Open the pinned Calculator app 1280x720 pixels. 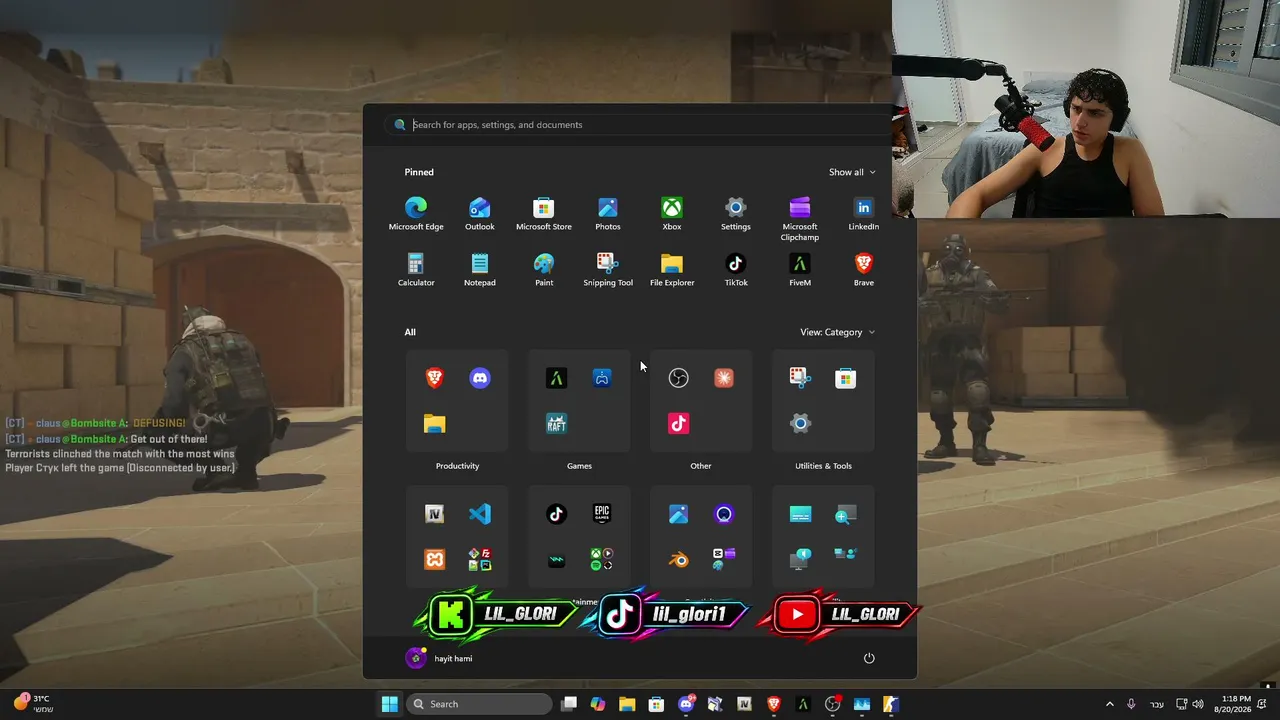point(416,269)
